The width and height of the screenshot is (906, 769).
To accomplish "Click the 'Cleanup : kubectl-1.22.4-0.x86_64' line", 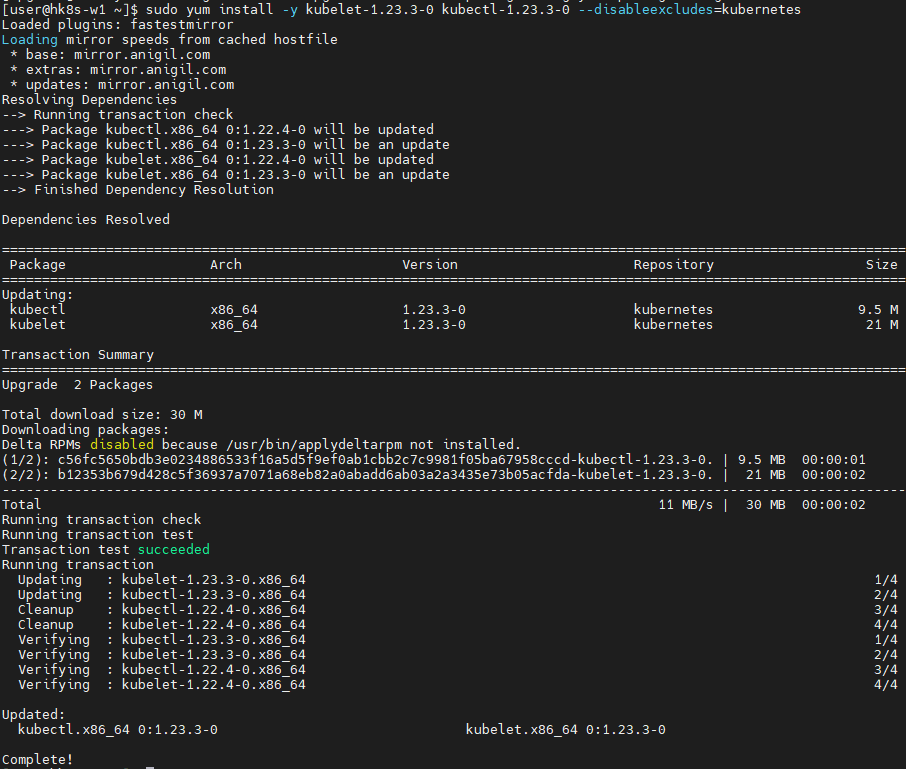I will pos(162,610).
